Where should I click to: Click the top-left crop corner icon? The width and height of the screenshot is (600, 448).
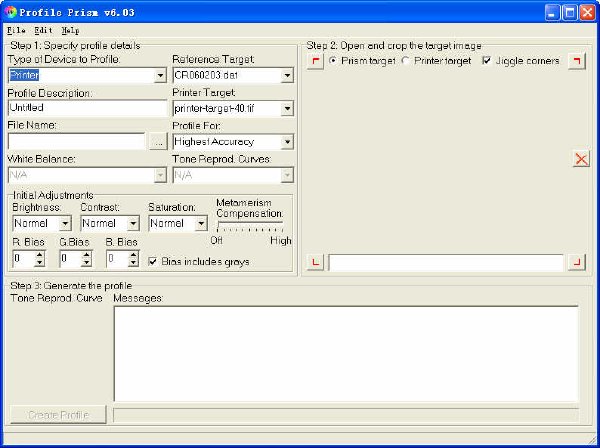(315, 61)
